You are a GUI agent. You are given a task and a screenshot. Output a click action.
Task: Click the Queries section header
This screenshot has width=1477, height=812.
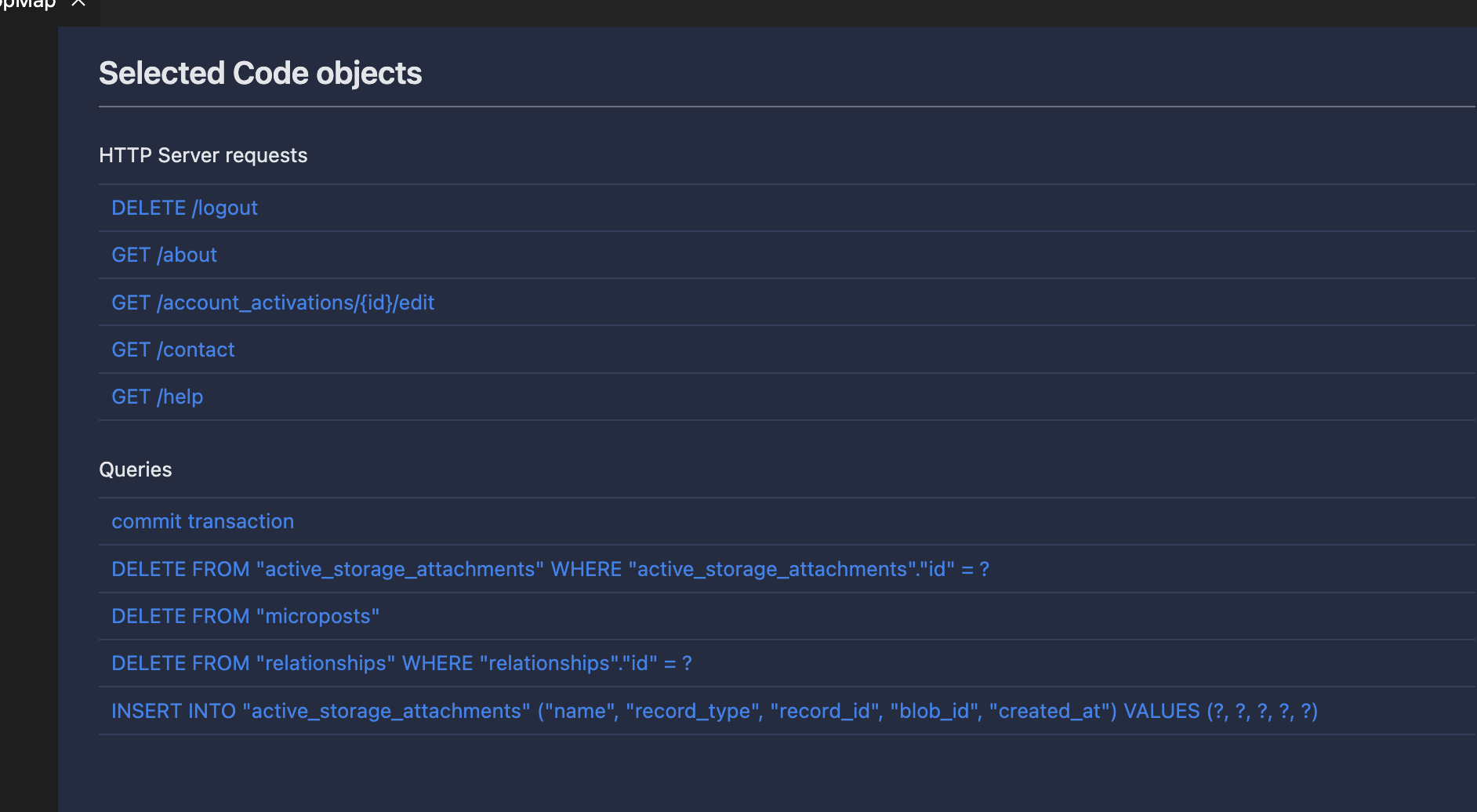(135, 469)
